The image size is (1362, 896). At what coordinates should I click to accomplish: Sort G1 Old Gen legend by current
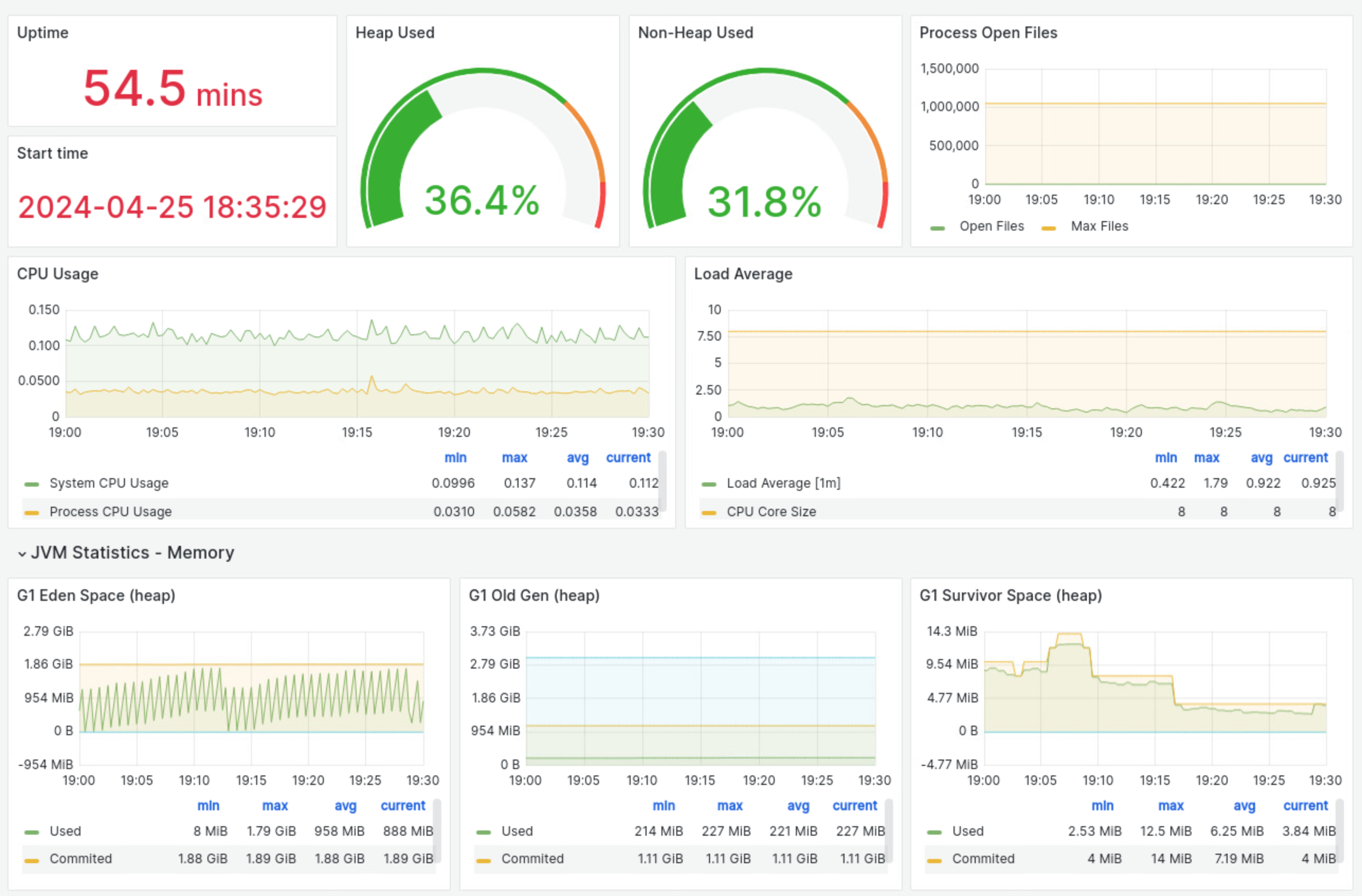pos(855,806)
